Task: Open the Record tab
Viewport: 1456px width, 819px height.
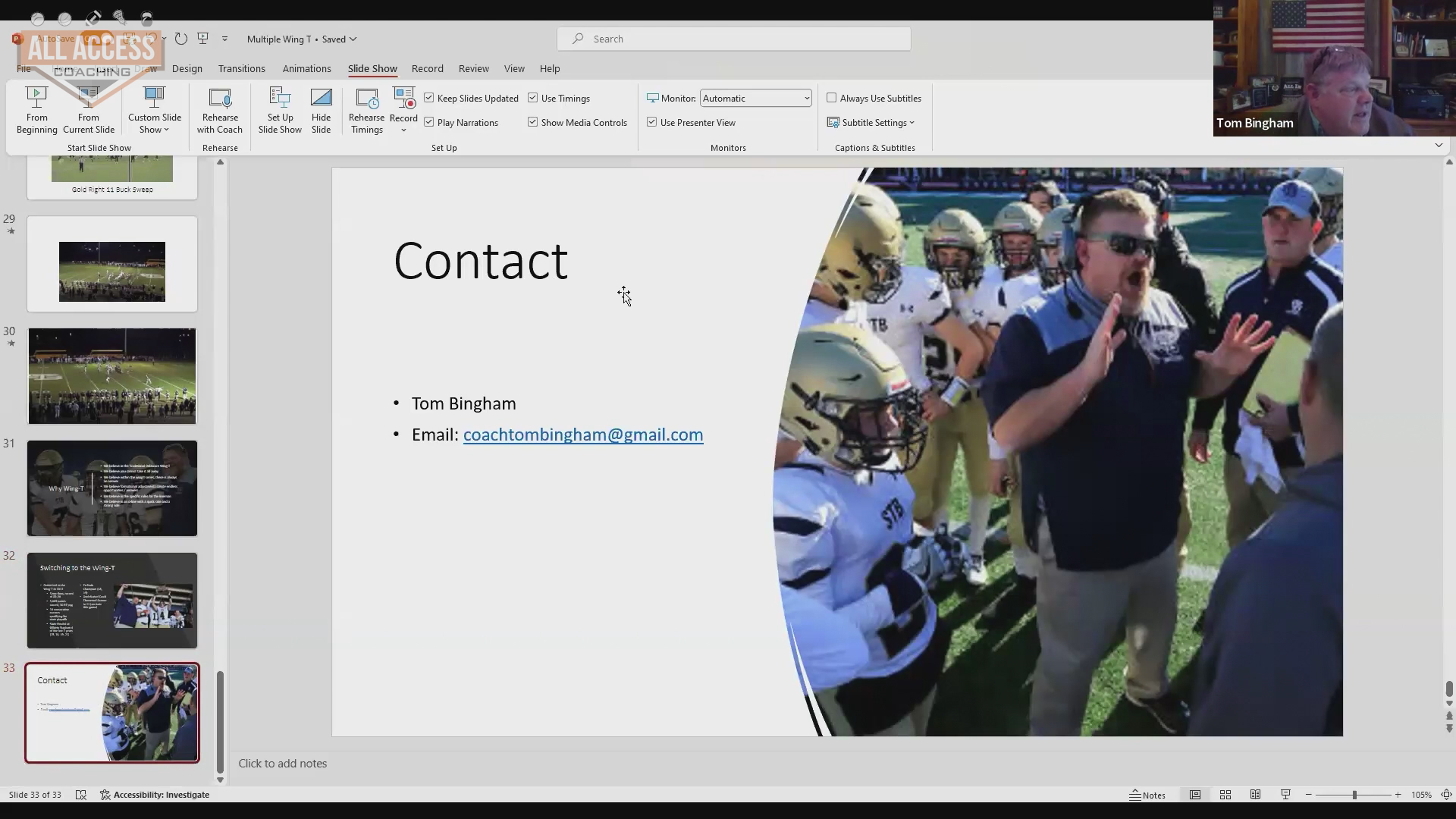Action: [x=427, y=69]
